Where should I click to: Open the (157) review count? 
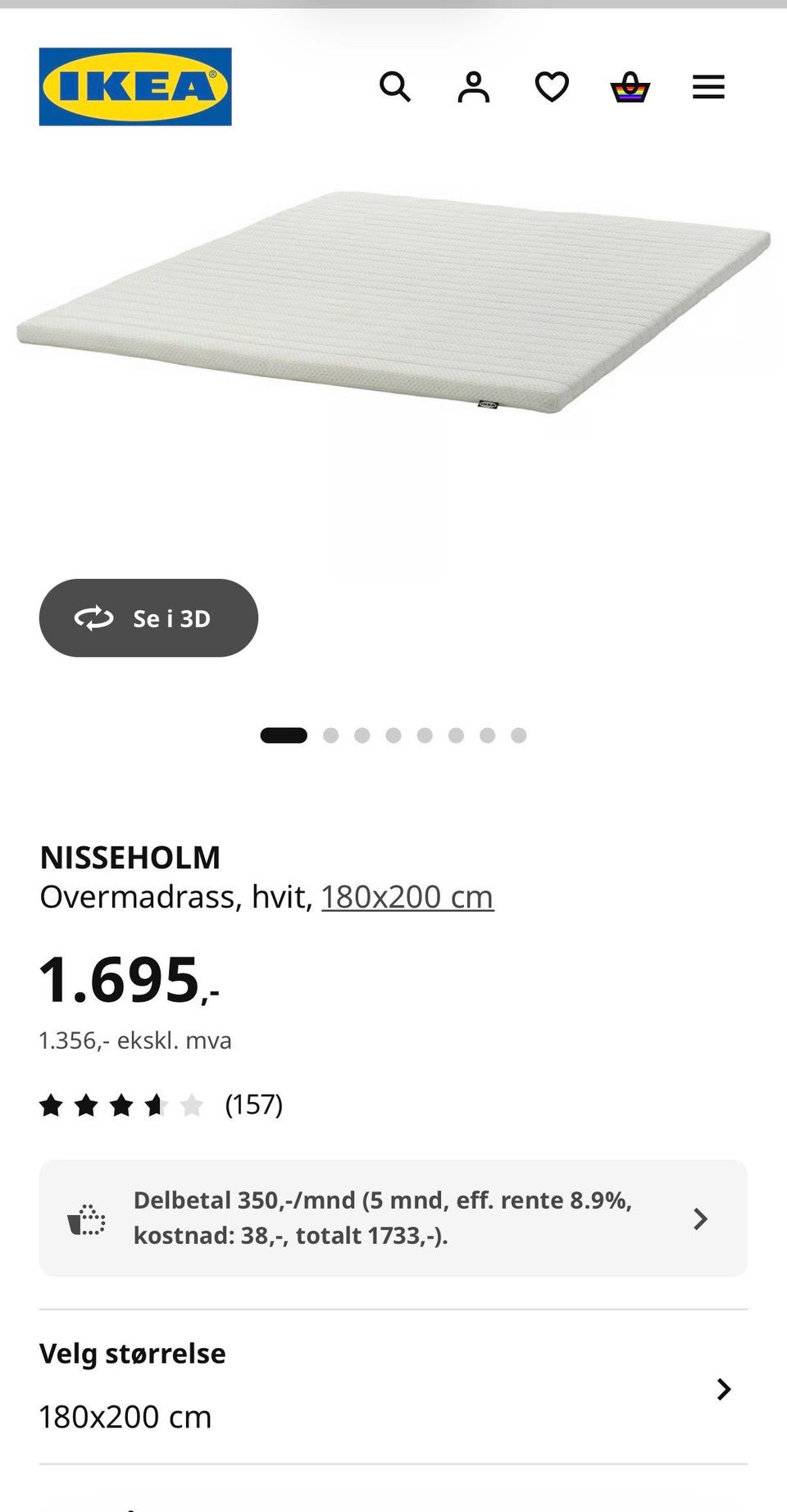pos(253,1104)
